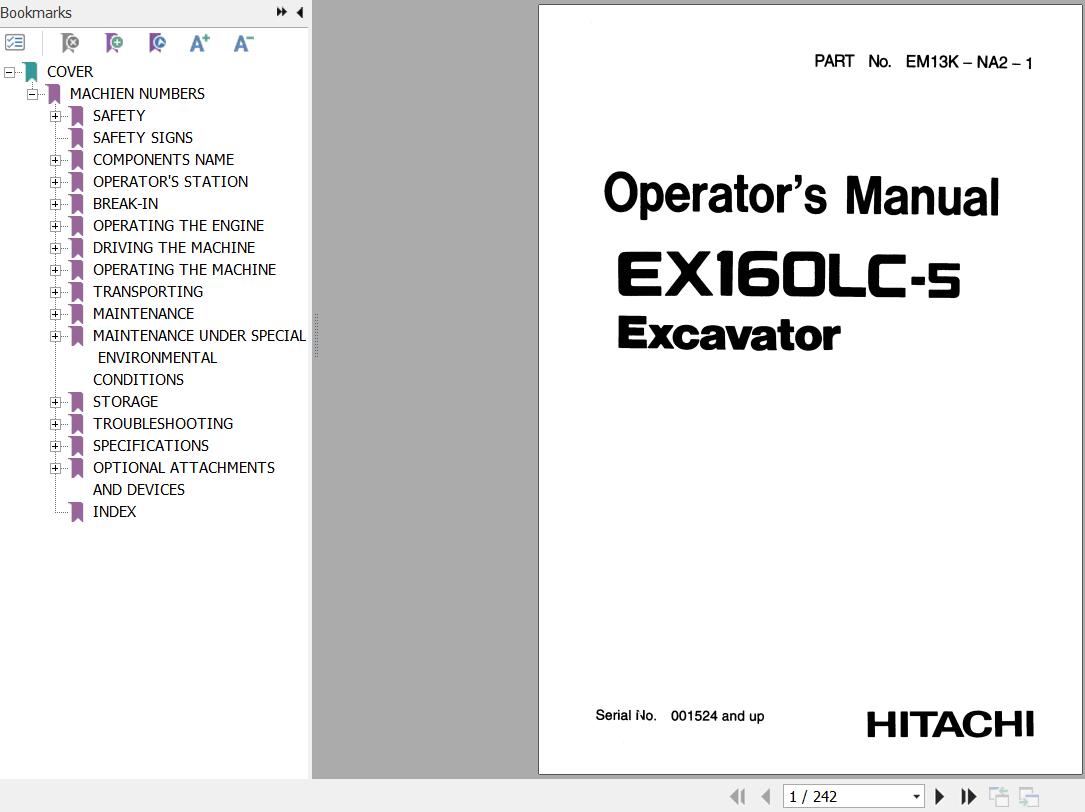The width and height of the screenshot is (1085, 812).
Task: Click the add new bookmark icon
Action: point(113,43)
